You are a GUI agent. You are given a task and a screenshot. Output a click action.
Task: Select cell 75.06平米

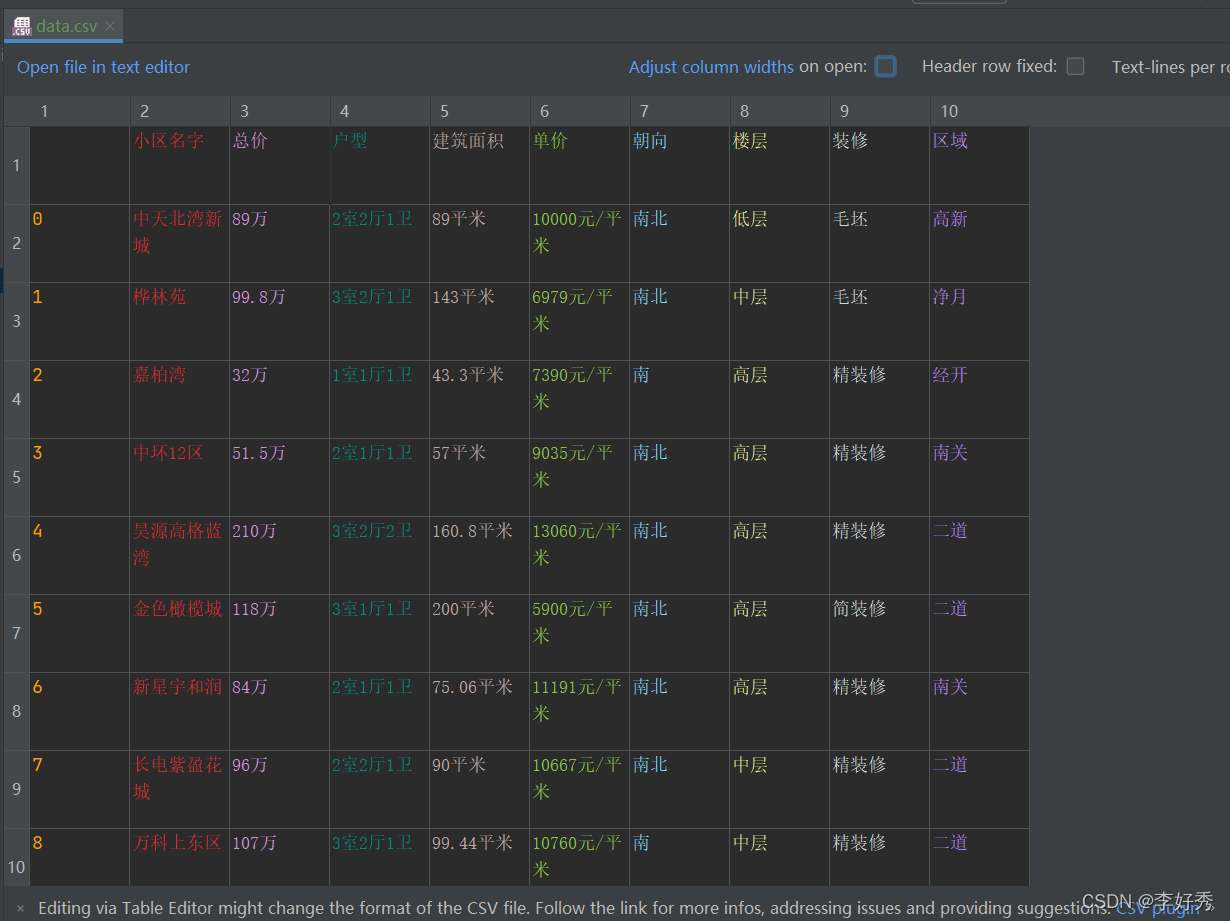[x=480, y=711]
